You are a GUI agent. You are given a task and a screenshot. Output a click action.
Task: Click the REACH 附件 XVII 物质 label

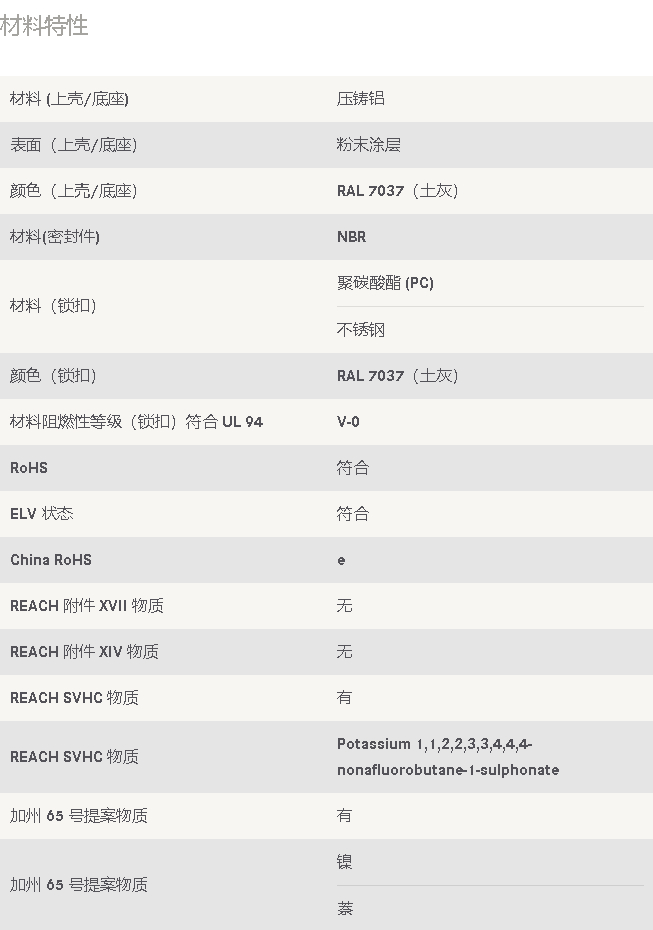[87, 606]
